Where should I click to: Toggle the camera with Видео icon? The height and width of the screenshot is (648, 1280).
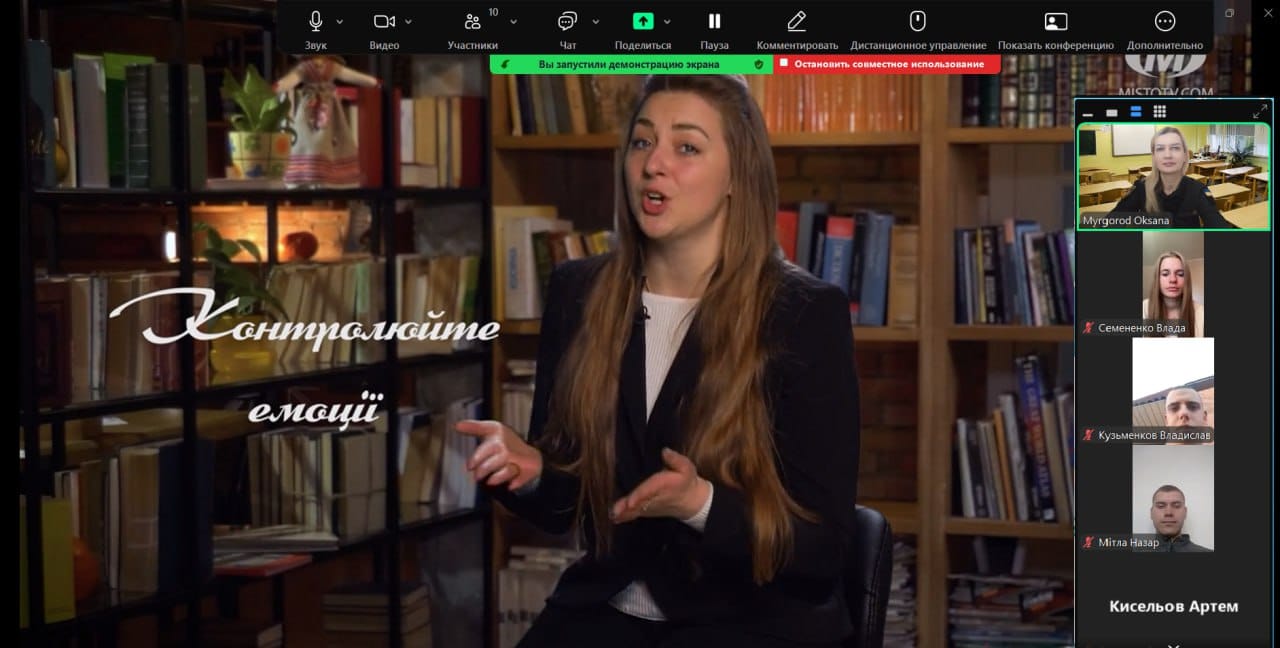point(384,22)
